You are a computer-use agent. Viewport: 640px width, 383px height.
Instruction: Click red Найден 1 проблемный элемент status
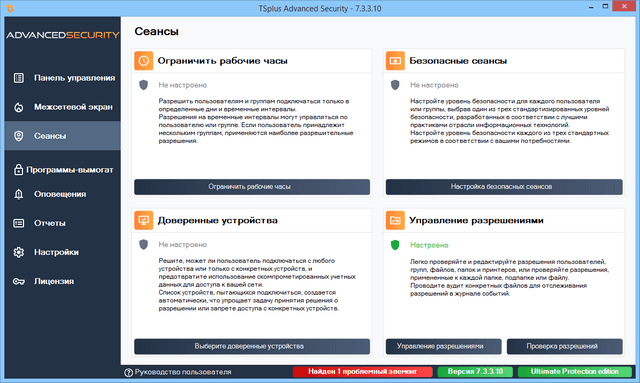point(362,372)
